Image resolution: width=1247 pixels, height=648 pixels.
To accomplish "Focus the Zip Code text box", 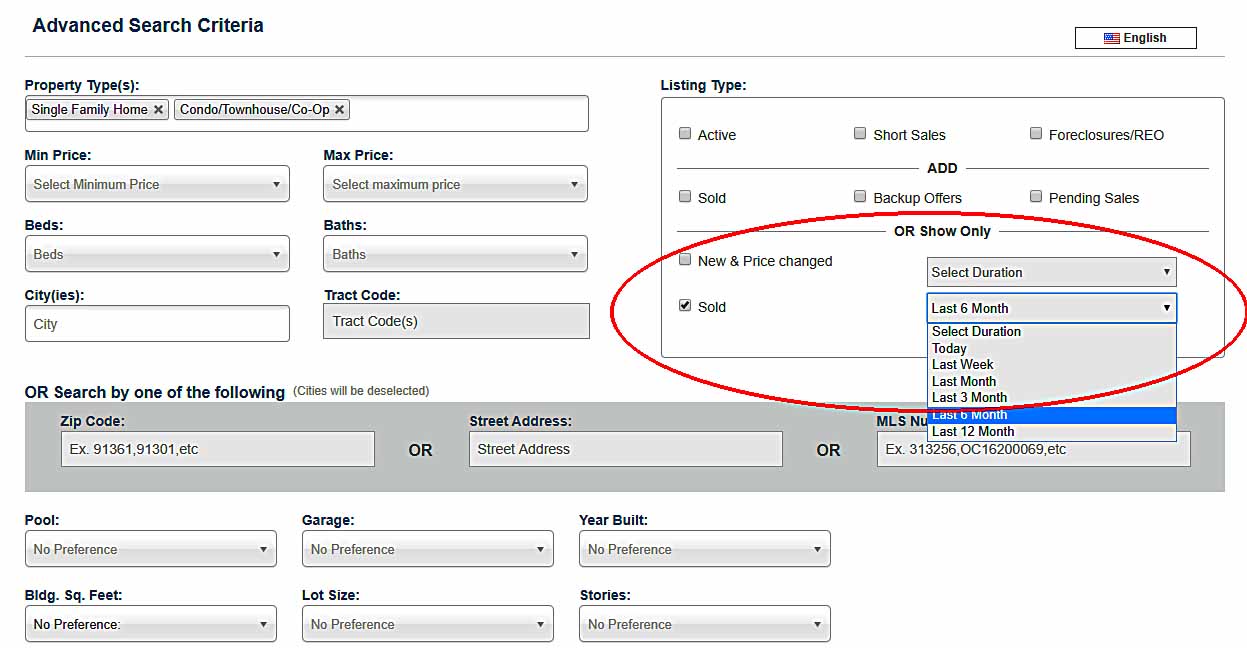I will 217,449.
